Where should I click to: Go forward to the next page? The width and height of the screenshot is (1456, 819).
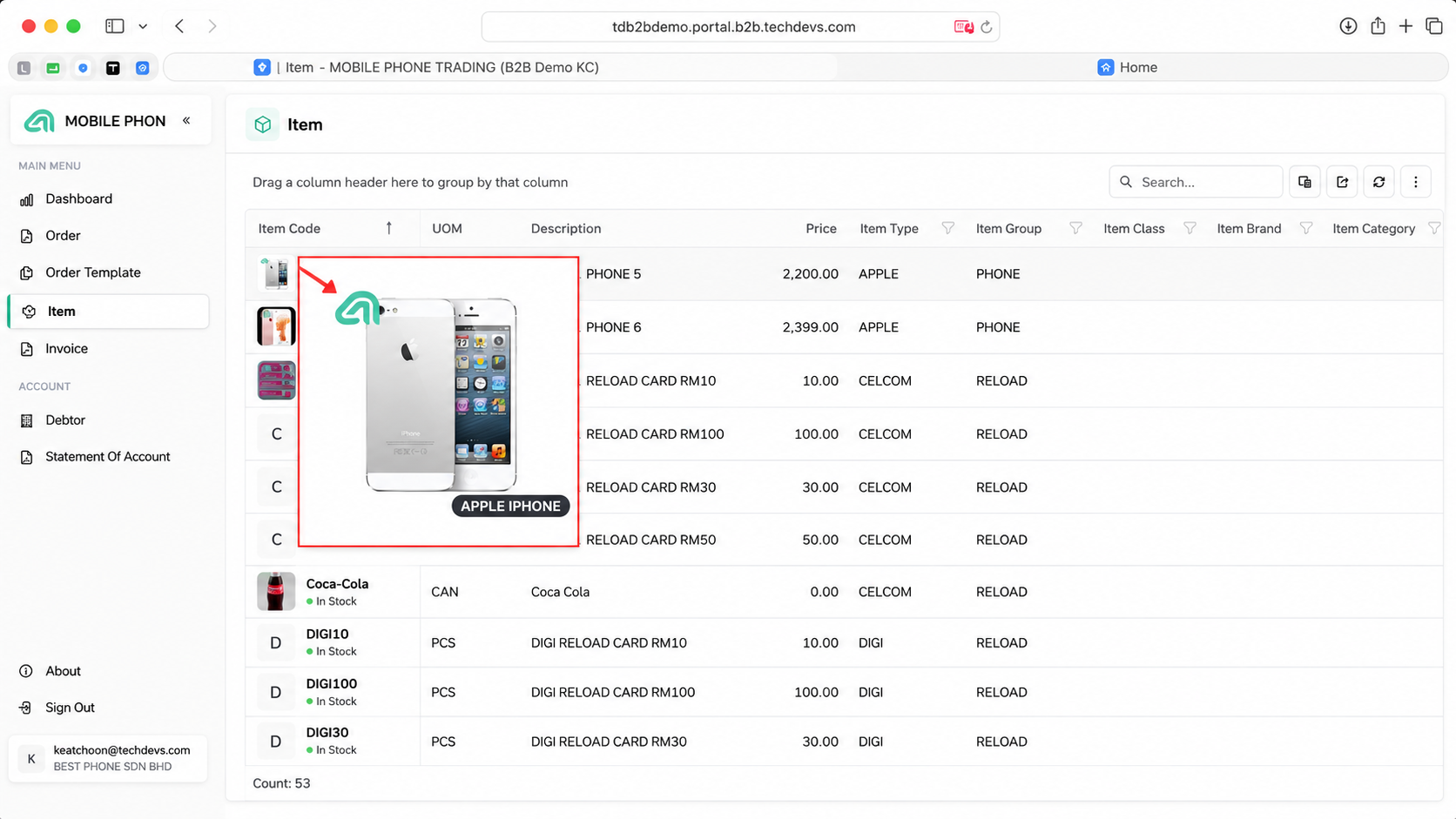pos(212,26)
